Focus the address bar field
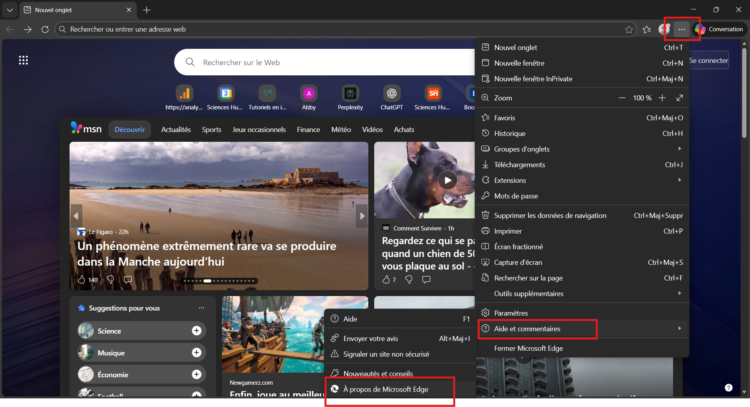This screenshot has width=750, height=407. click(346, 29)
